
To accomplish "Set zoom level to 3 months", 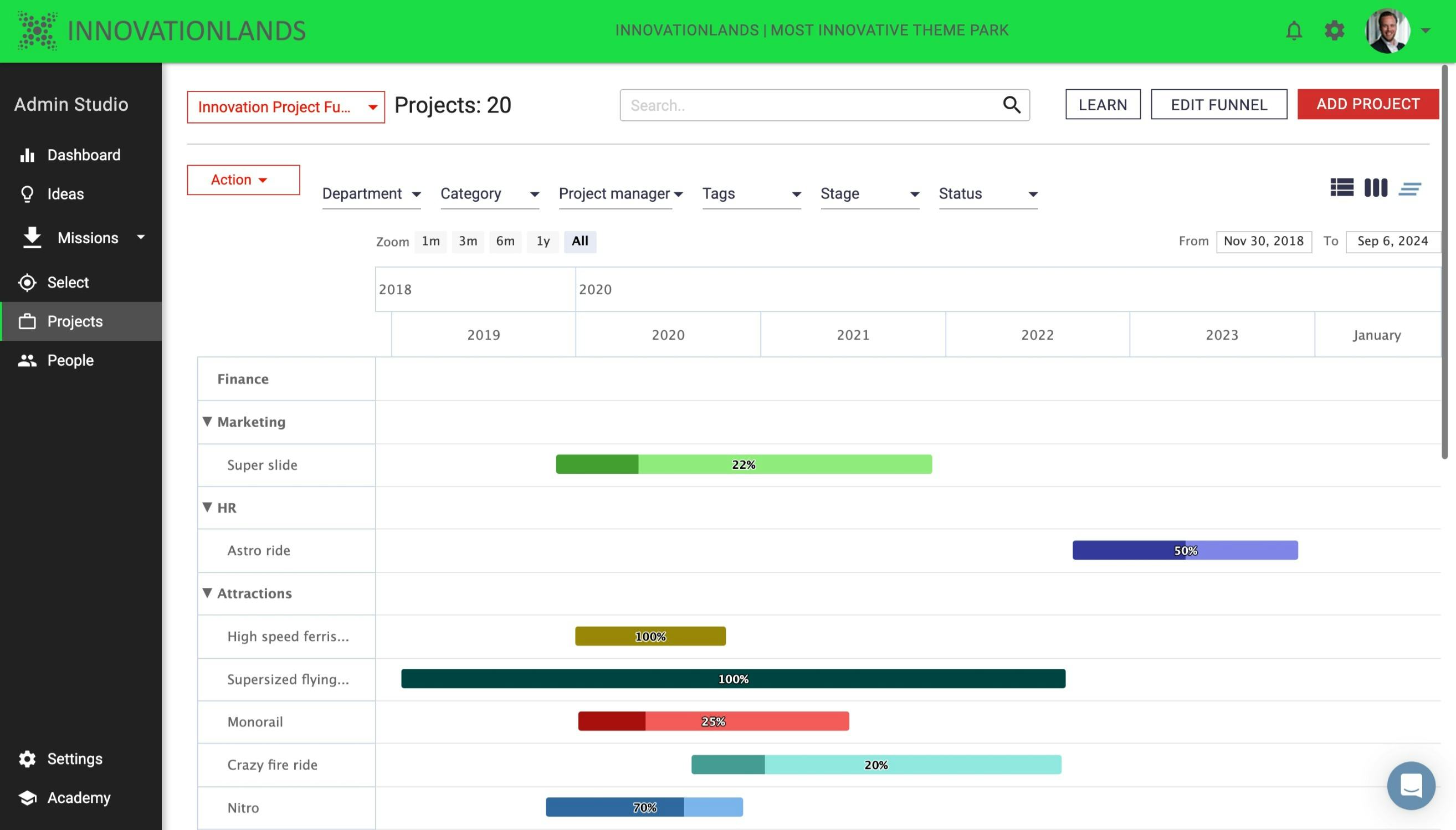I will point(466,241).
